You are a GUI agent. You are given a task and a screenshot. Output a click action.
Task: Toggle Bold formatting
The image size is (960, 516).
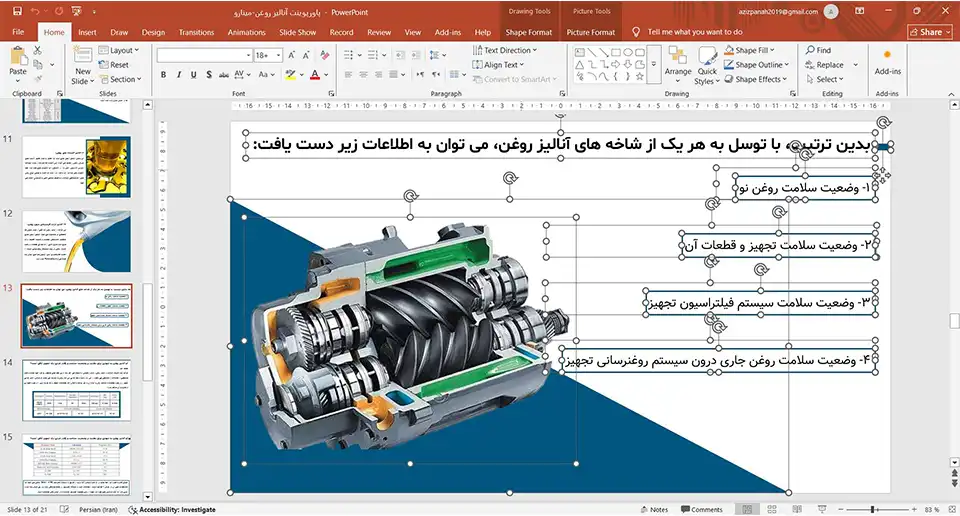point(163,75)
